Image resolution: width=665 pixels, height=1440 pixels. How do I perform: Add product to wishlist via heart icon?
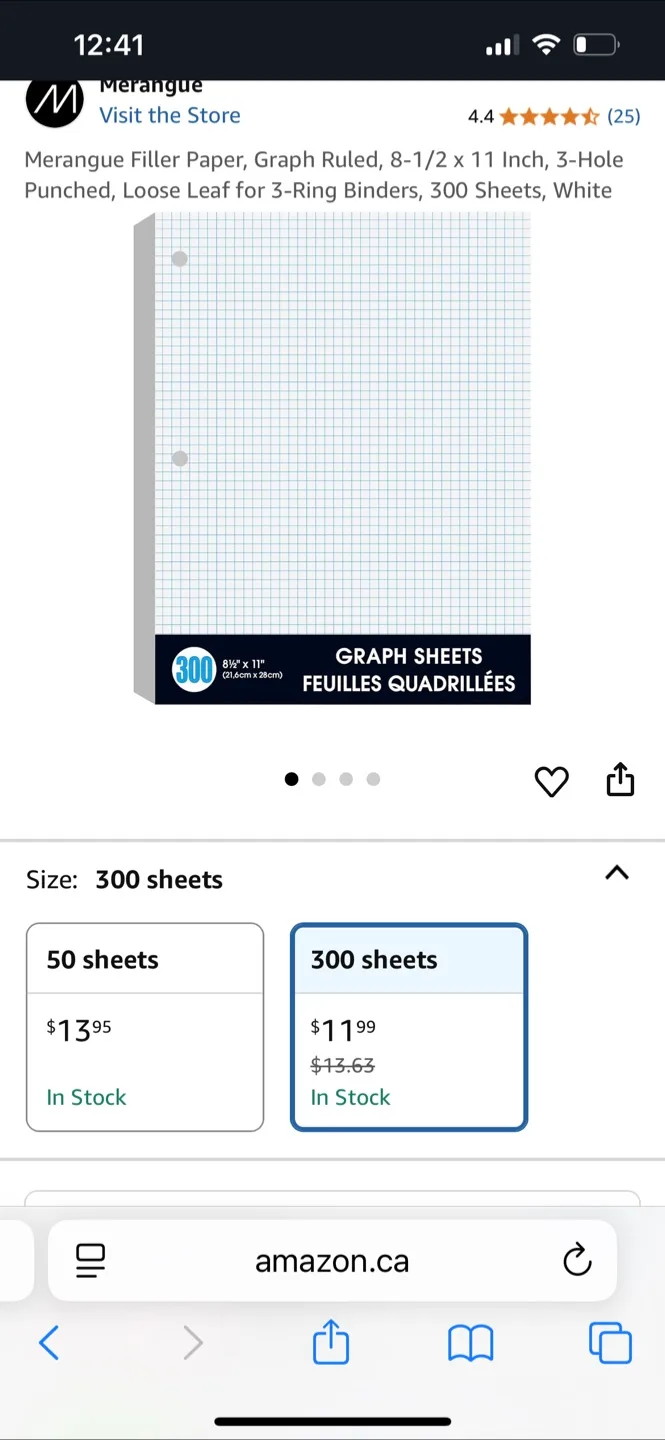551,781
